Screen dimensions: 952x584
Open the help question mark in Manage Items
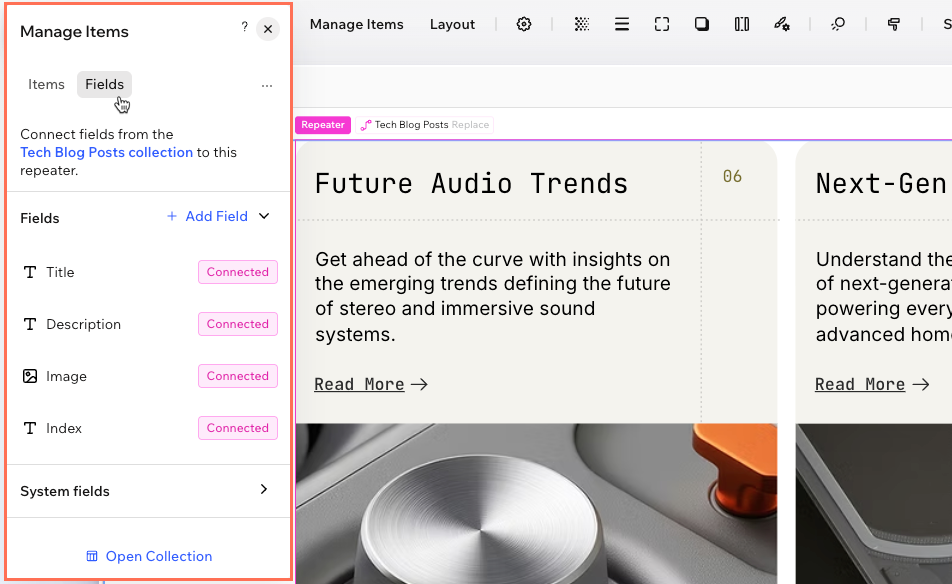coord(244,27)
